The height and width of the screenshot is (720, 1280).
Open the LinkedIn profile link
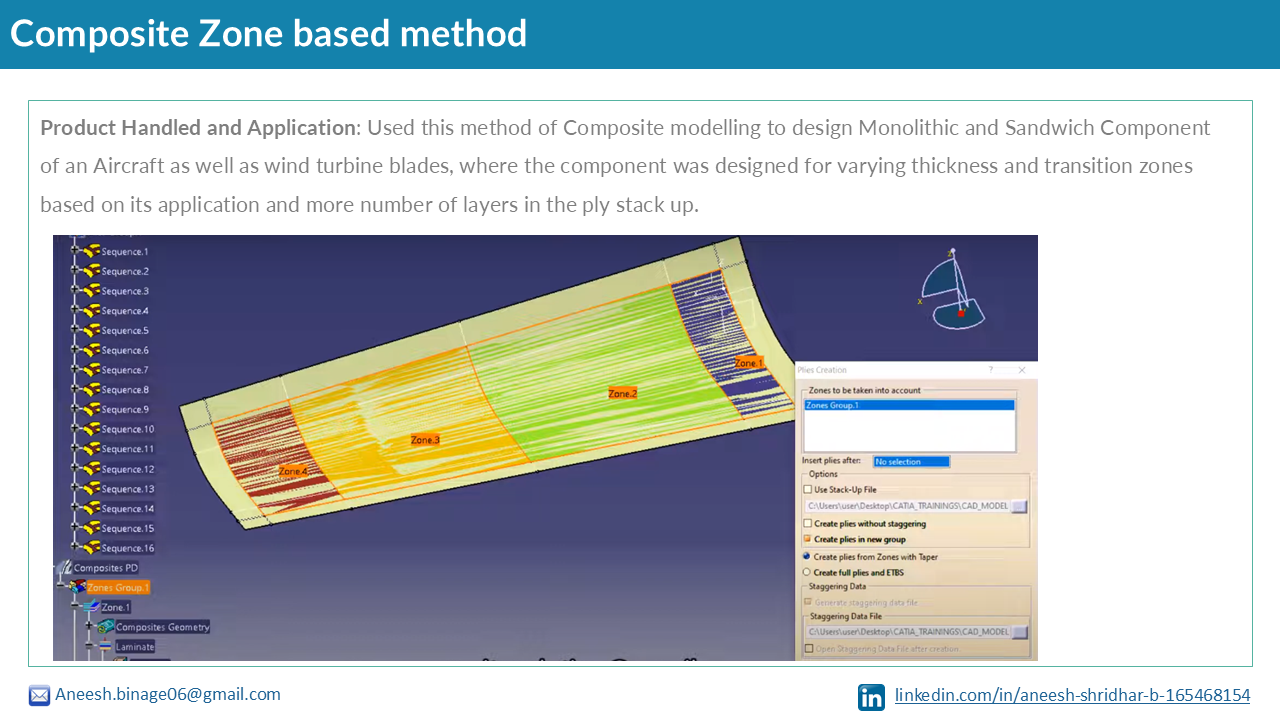[x=1072, y=695]
